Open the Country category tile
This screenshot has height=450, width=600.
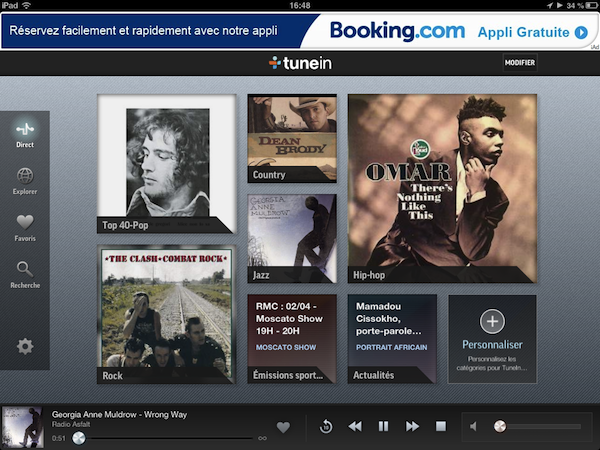click(292, 138)
